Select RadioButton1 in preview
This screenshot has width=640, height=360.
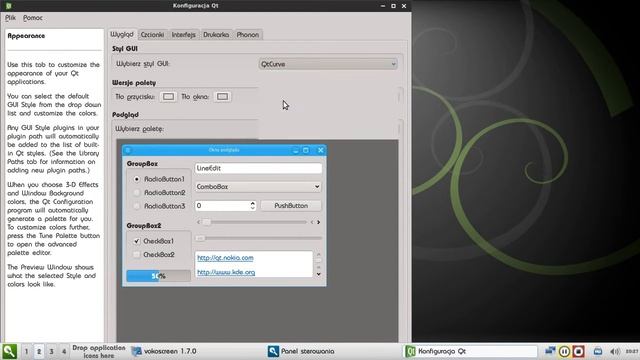(160, 179)
